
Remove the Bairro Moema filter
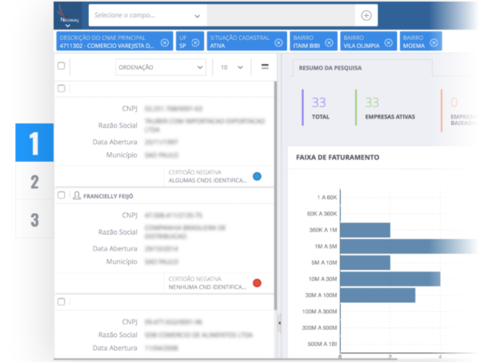(x=434, y=43)
